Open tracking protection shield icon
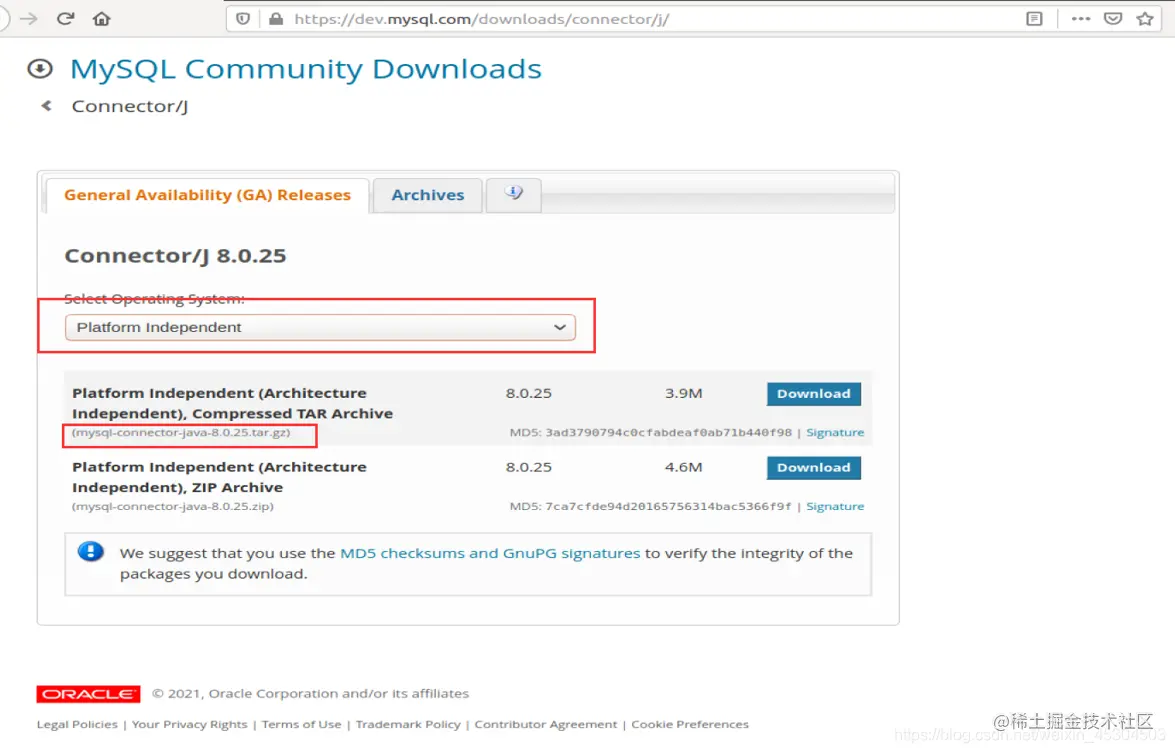The image size is (1175, 753). click(243, 19)
